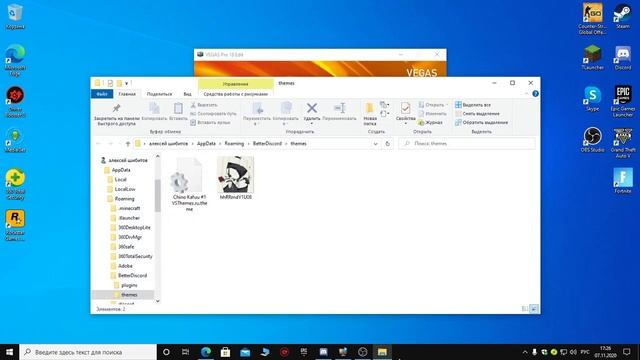Click Copy path in clipboard group
The width and height of the screenshot is (640, 360).
pyautogui.click(x=213, y=113)
